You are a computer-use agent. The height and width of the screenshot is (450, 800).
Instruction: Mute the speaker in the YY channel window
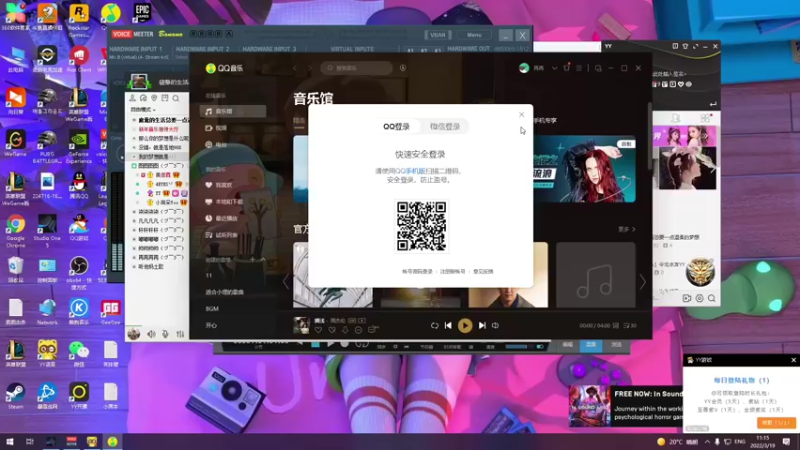tap(152, 334)
